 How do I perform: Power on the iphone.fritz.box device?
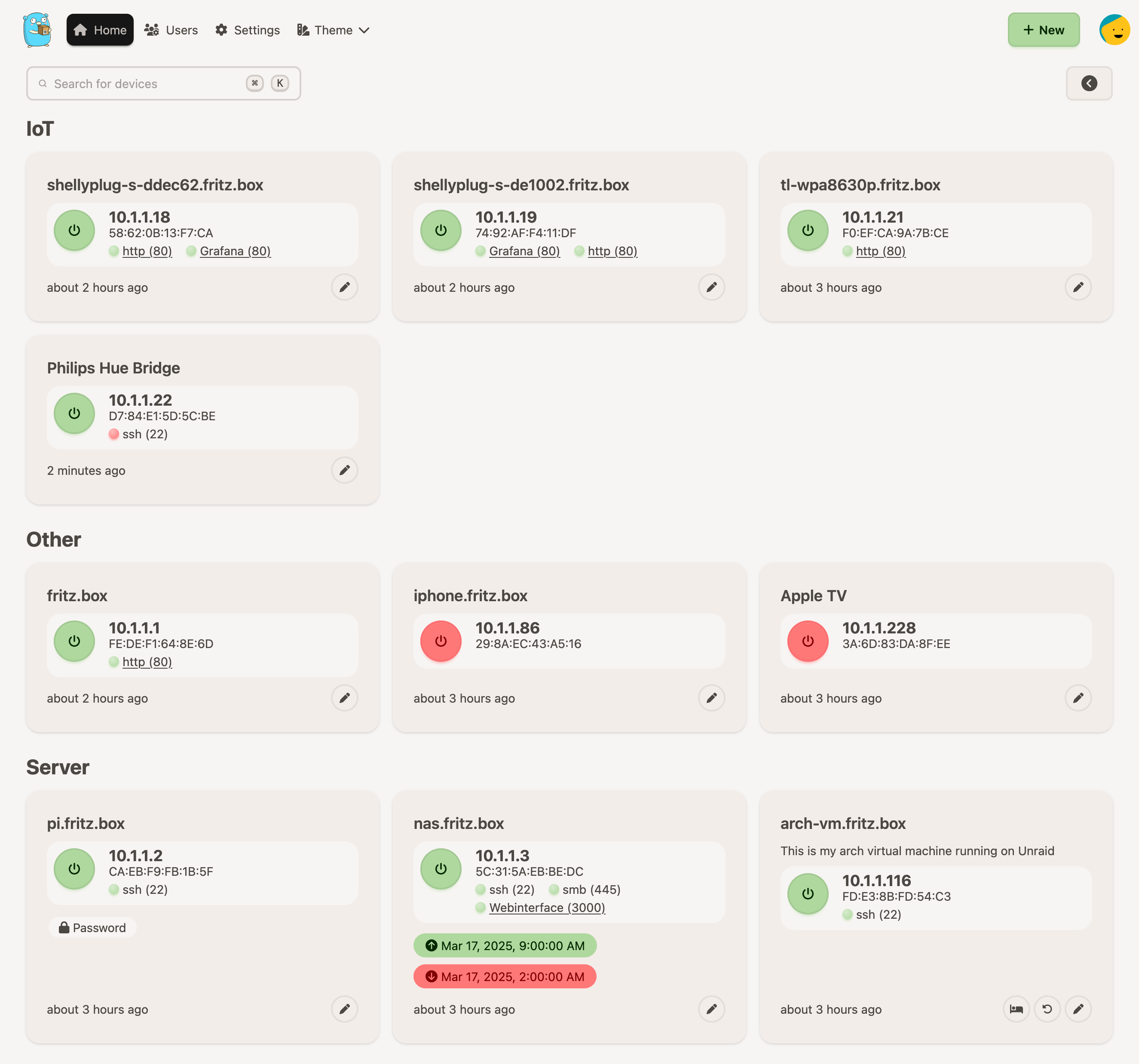pos(441,641)
